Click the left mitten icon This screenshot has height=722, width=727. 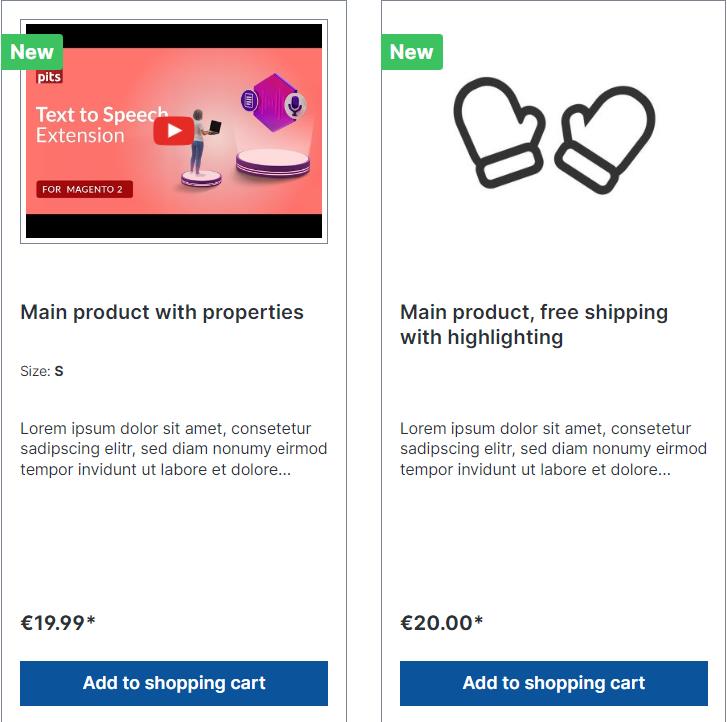point(498,131)
